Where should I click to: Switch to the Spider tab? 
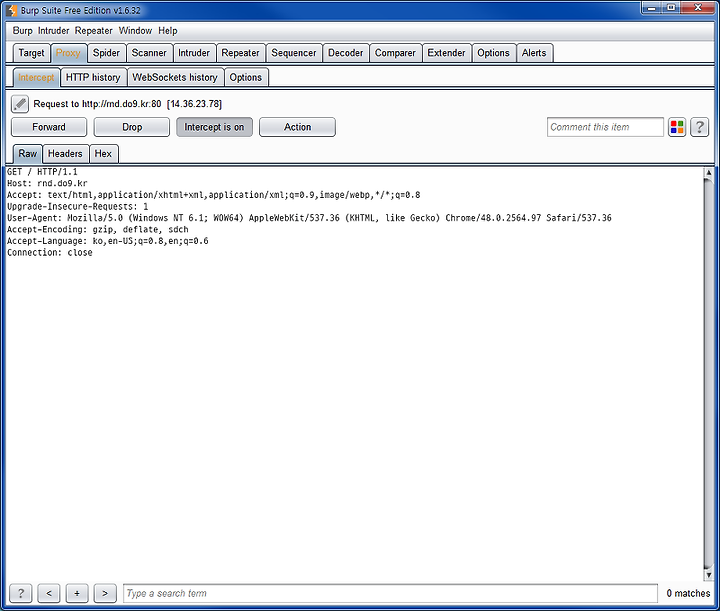pos(106,53)
